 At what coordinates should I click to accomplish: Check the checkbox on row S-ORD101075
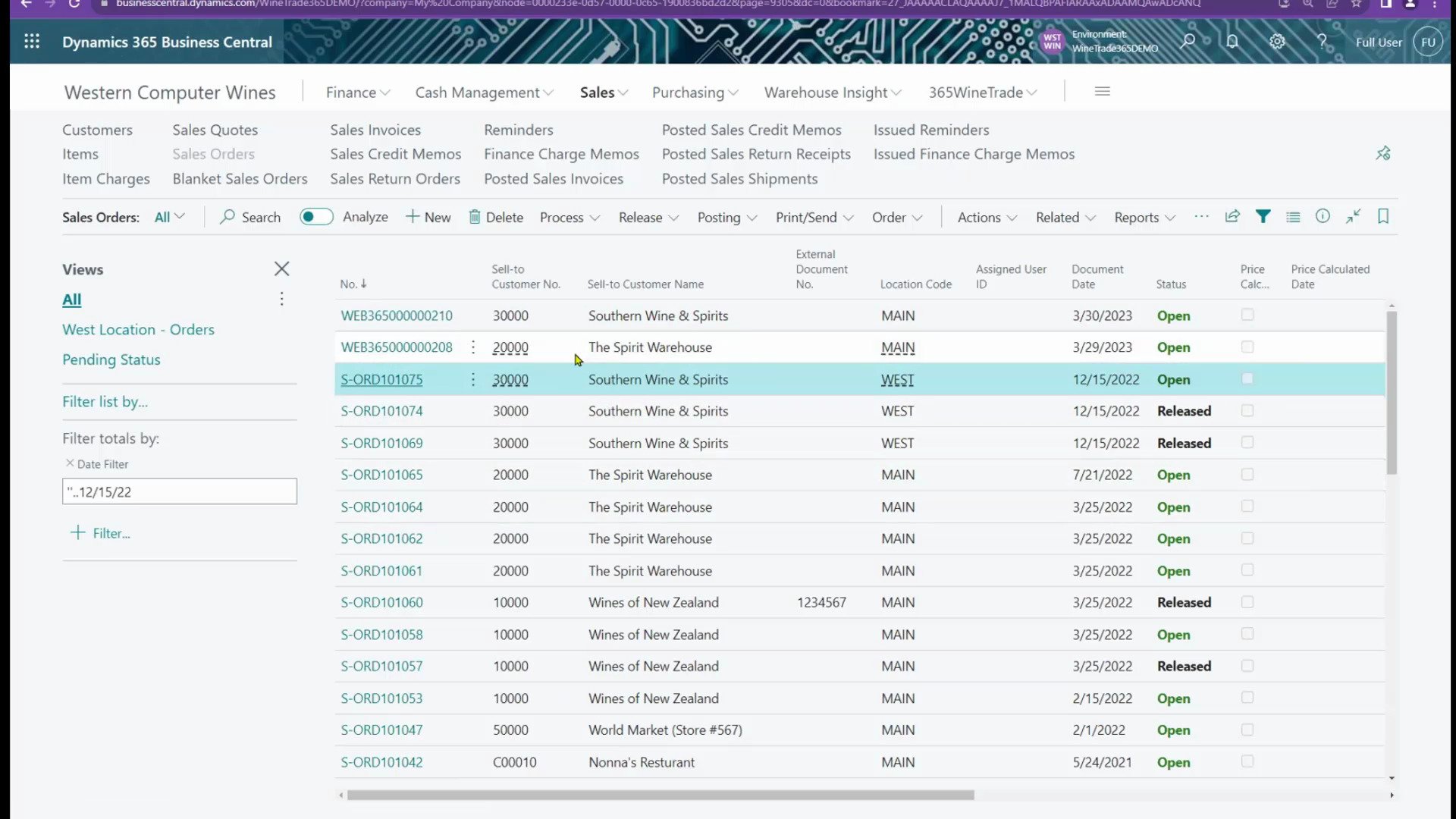point(1247,378)
